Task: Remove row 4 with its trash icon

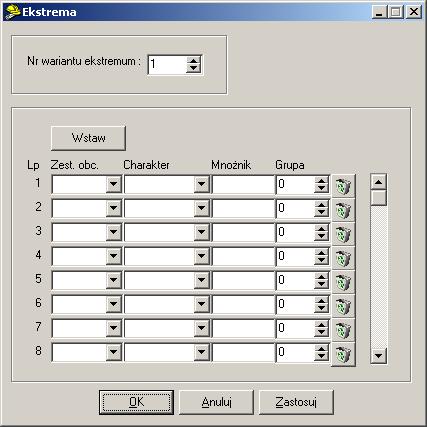Action: pyautogui.click(x=343, y=258)
